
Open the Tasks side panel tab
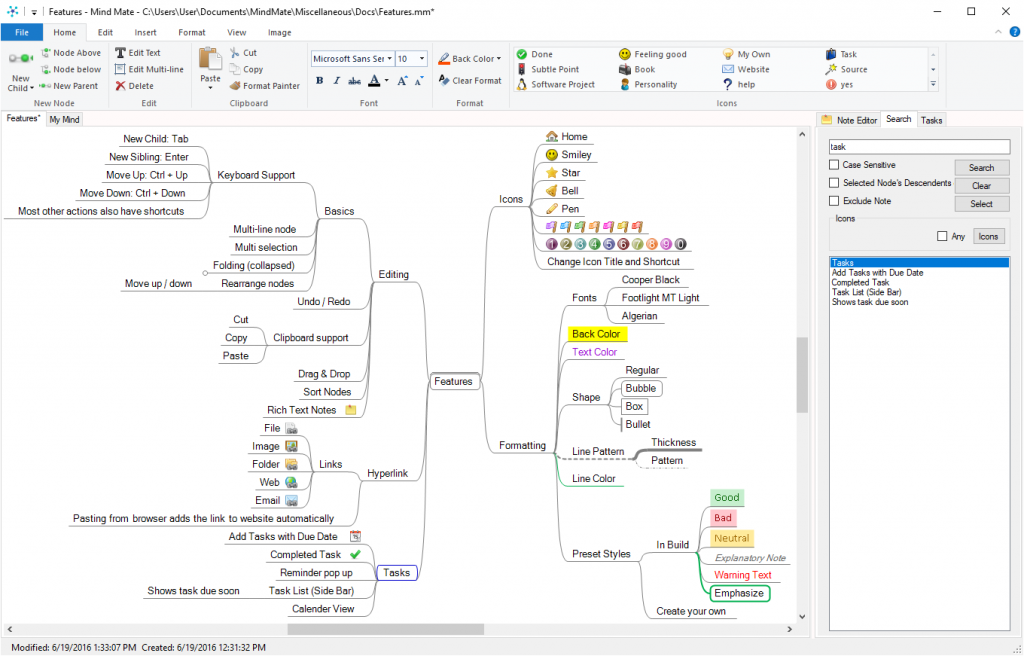click(931, 120)
